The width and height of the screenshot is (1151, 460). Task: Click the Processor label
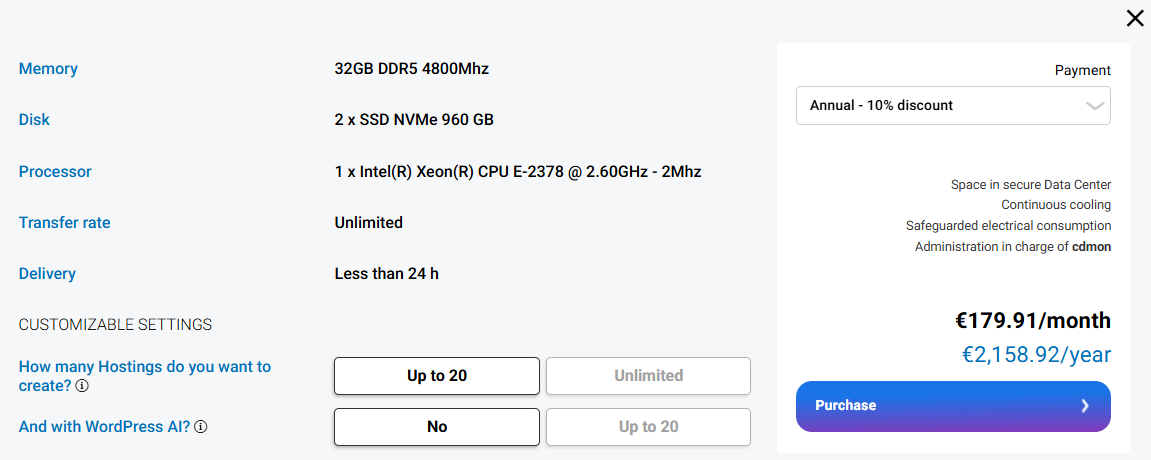click(x=55, y=172)
